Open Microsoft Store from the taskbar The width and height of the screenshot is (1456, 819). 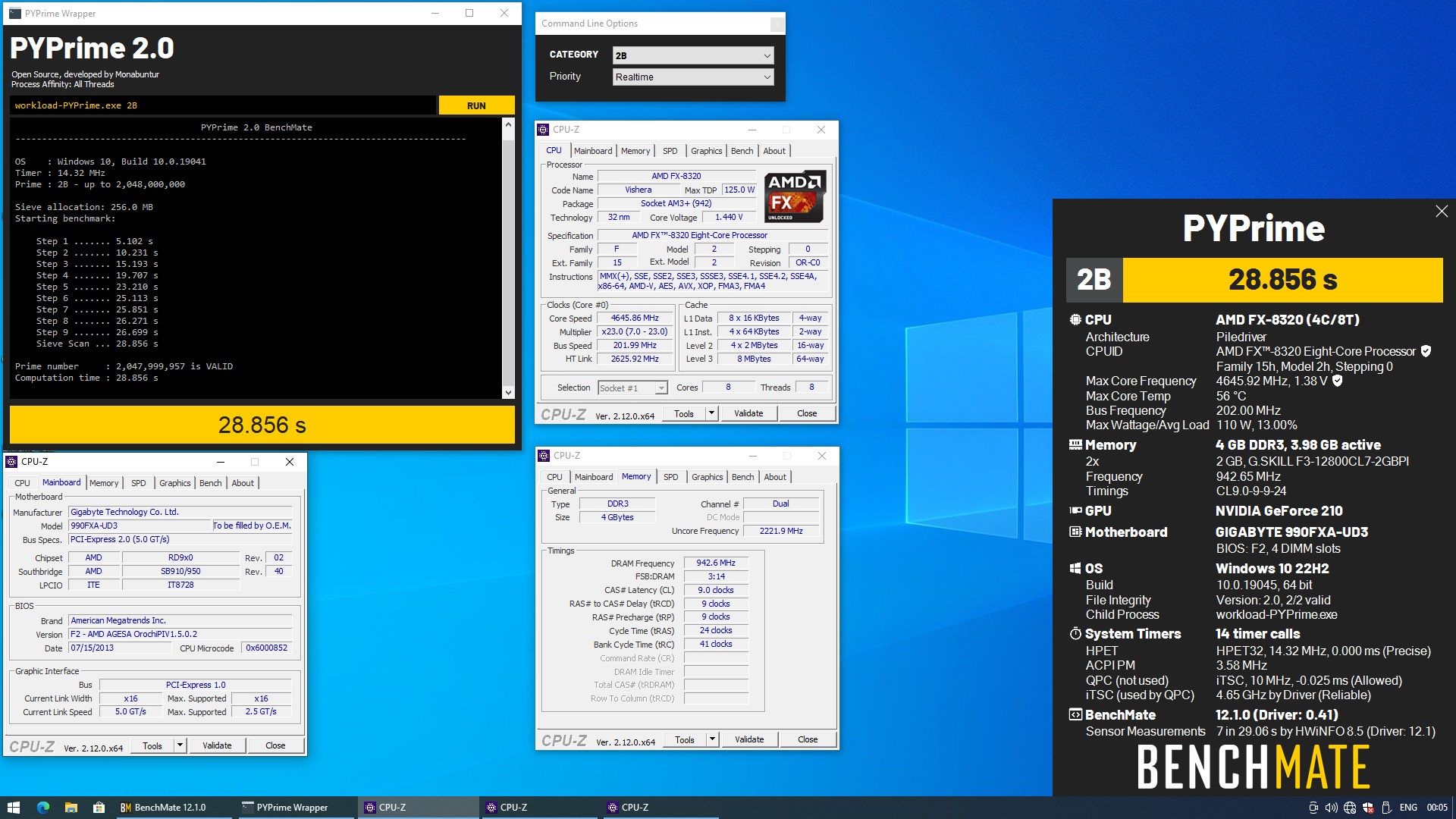pyautogui.click(x=99, y=808)
